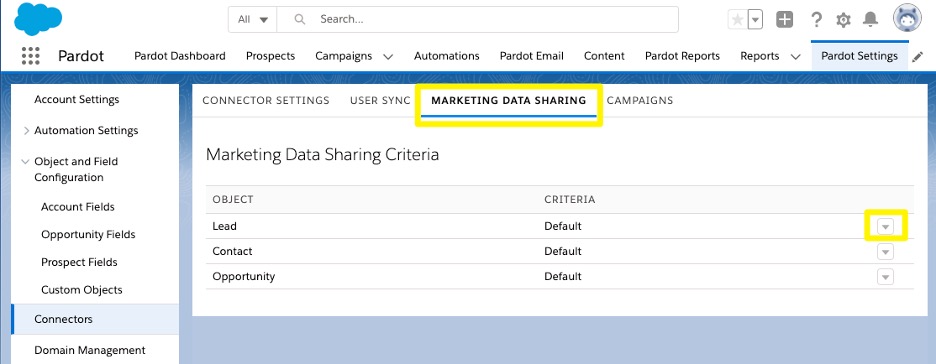Click the Opportunity object cell
Screen dimensions: 936x364
click(244, 276)
